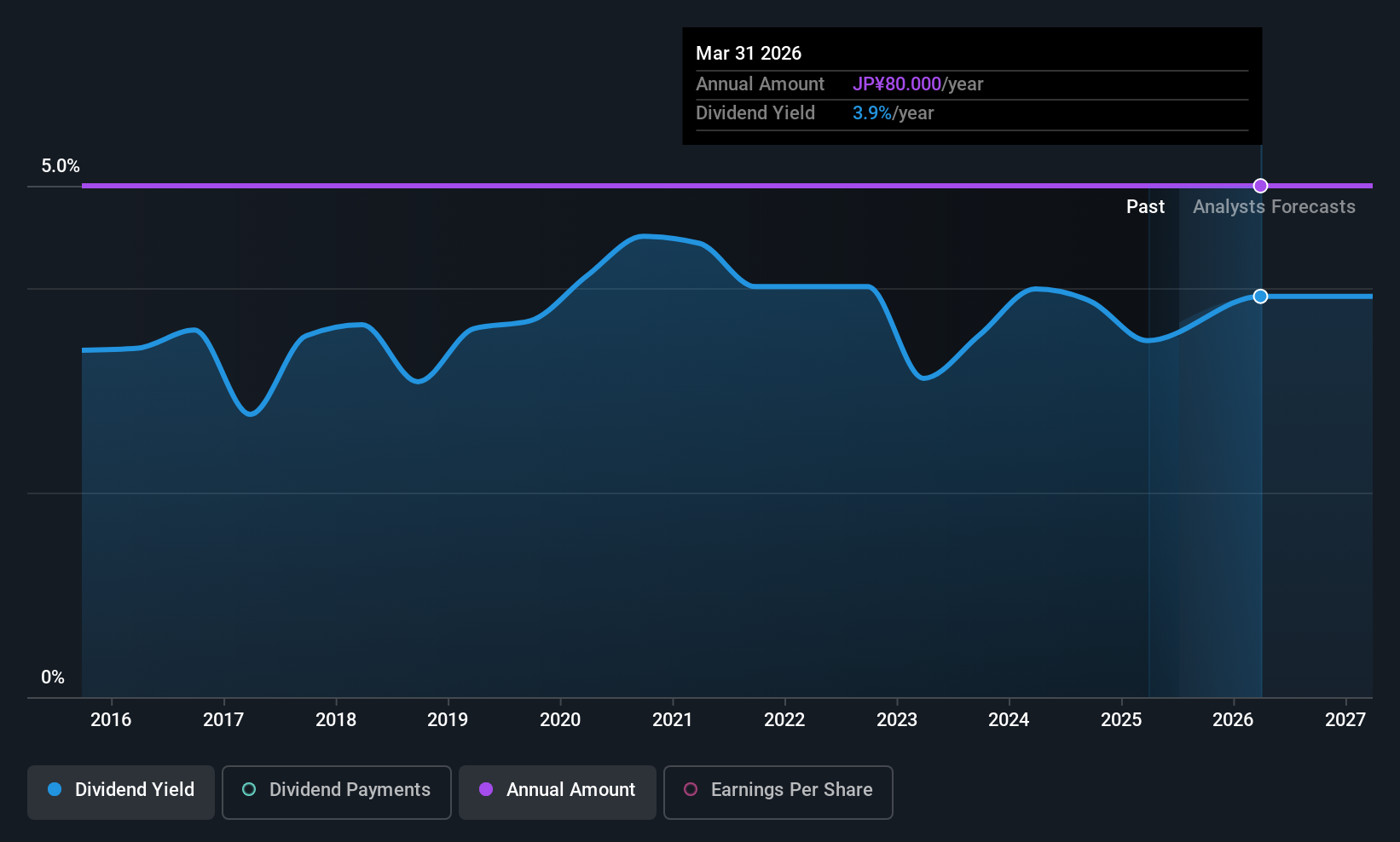Click the pink Earnings Per Share circle
This screenshot has width=1400, height=842.
[691, 789]
